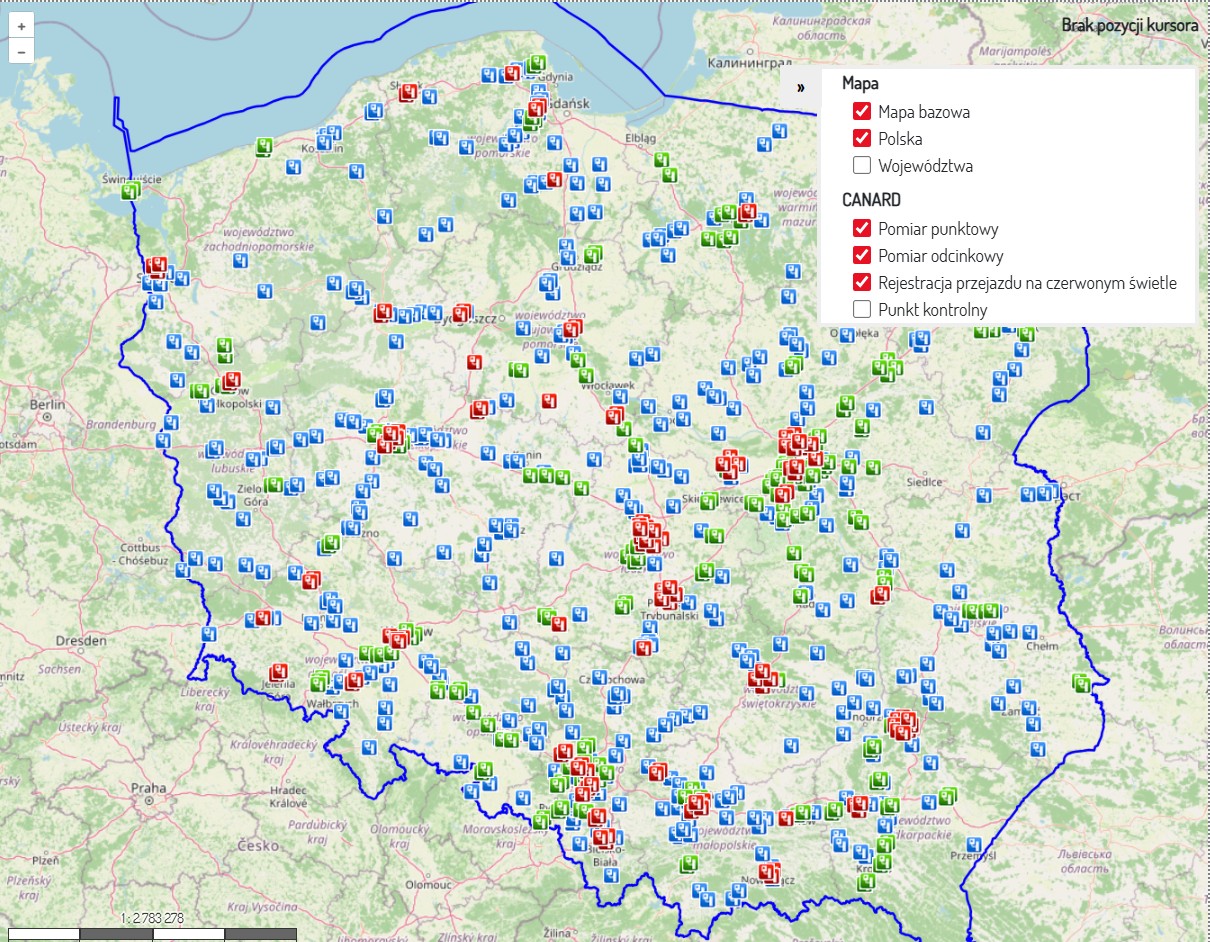
Task: Check the Punkt kontrolny checkbox
Action: [x=862, y=309]
